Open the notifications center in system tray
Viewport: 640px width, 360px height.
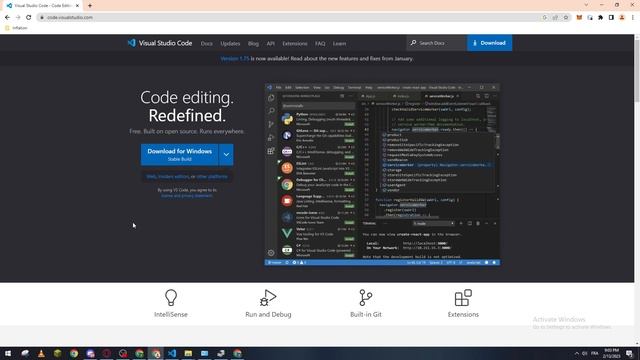pyautogui.click(x=629, y=353)
